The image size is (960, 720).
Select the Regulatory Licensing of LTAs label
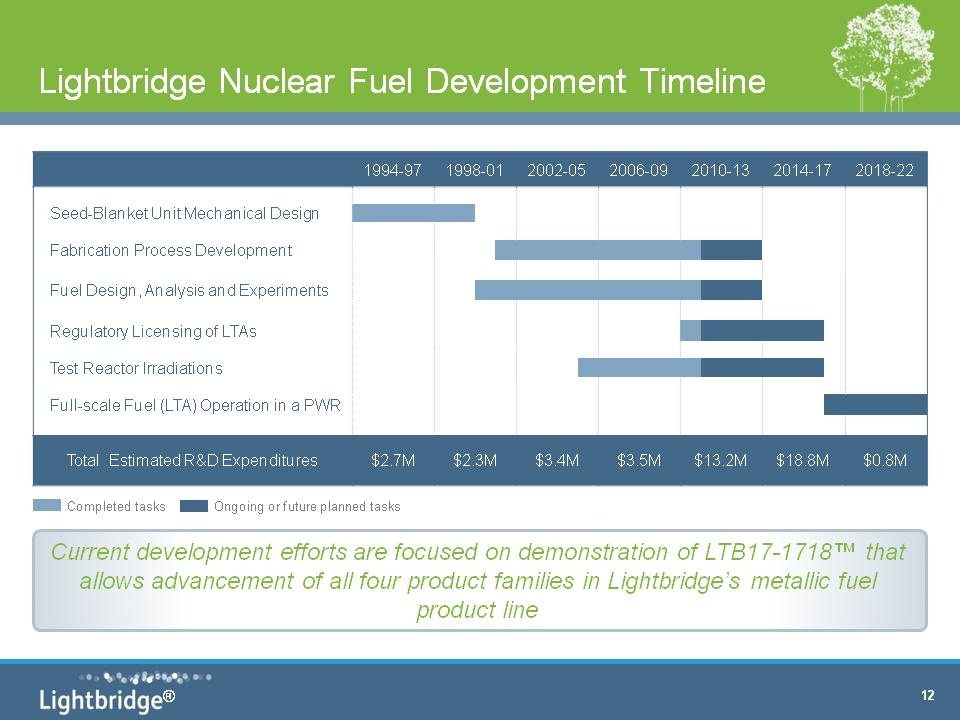(x=153, y=331)
